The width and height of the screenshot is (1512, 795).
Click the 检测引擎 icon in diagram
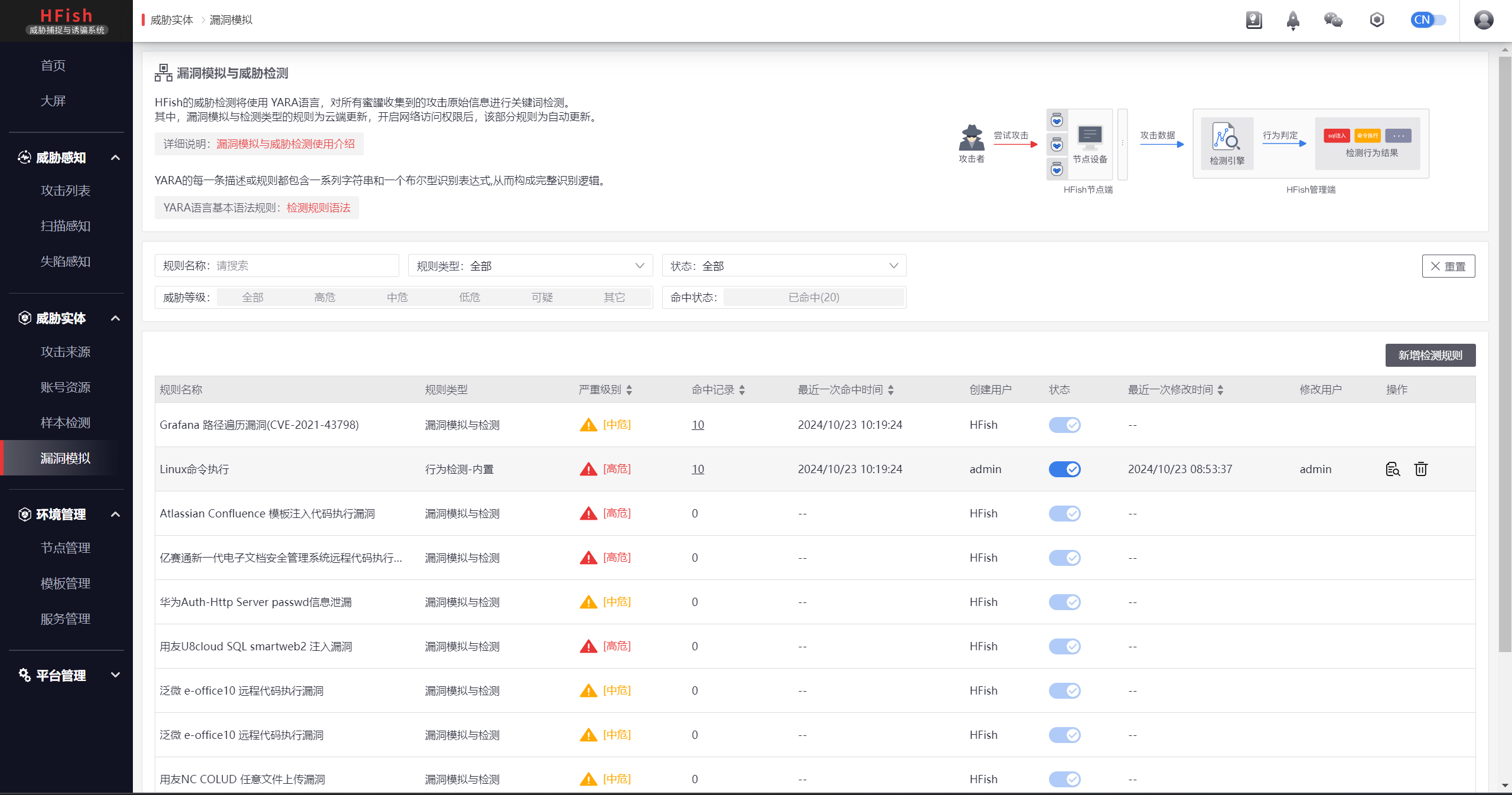click(1226, 136)
